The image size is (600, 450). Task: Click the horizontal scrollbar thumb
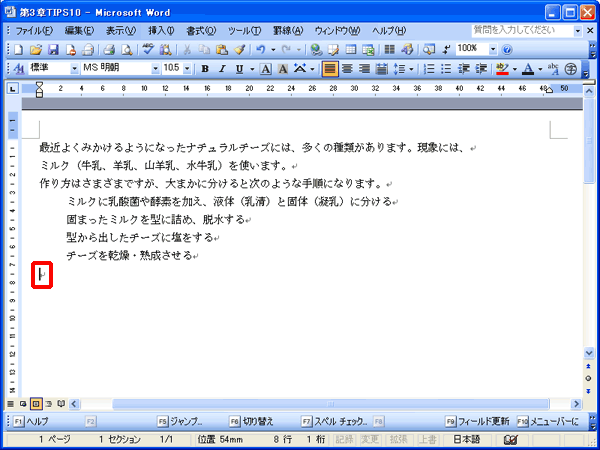pyautogui.click(x=331, y=404)
